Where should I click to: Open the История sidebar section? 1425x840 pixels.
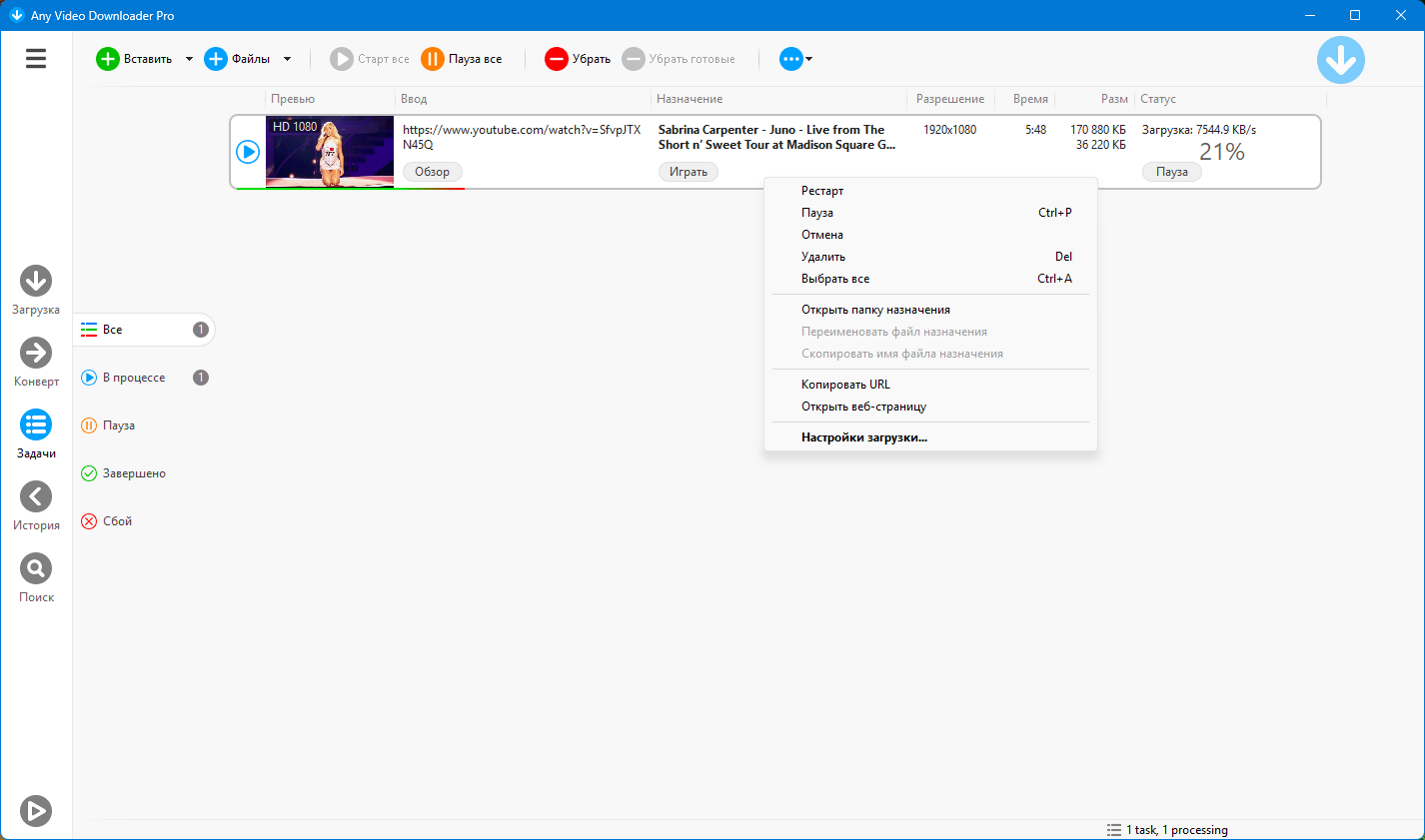click(36, 497)
